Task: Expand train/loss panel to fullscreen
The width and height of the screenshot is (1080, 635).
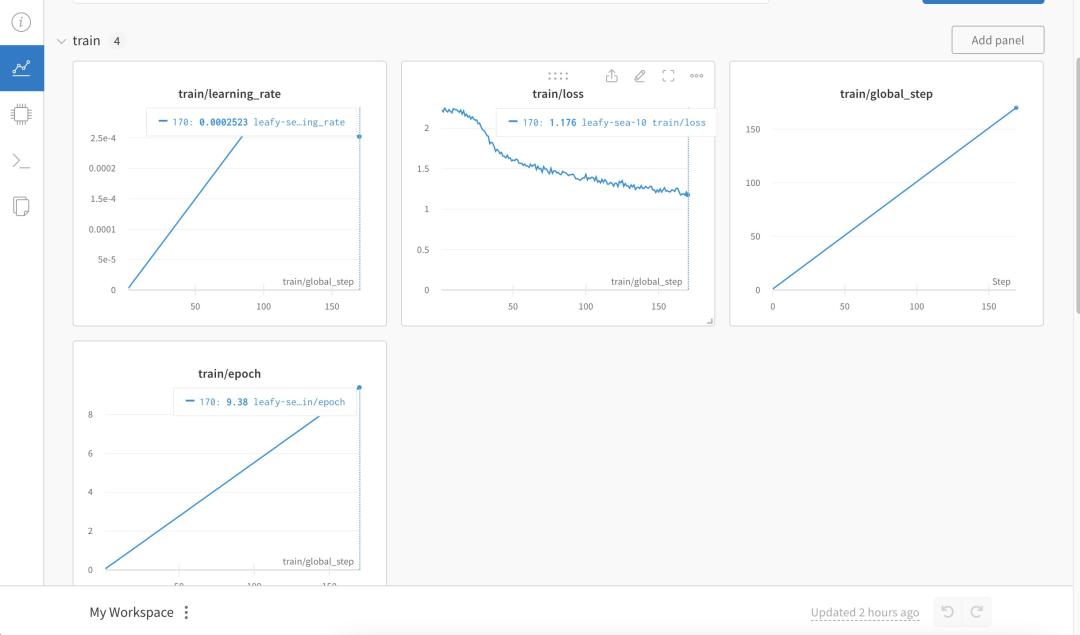Action: click(x=668, y=75)
